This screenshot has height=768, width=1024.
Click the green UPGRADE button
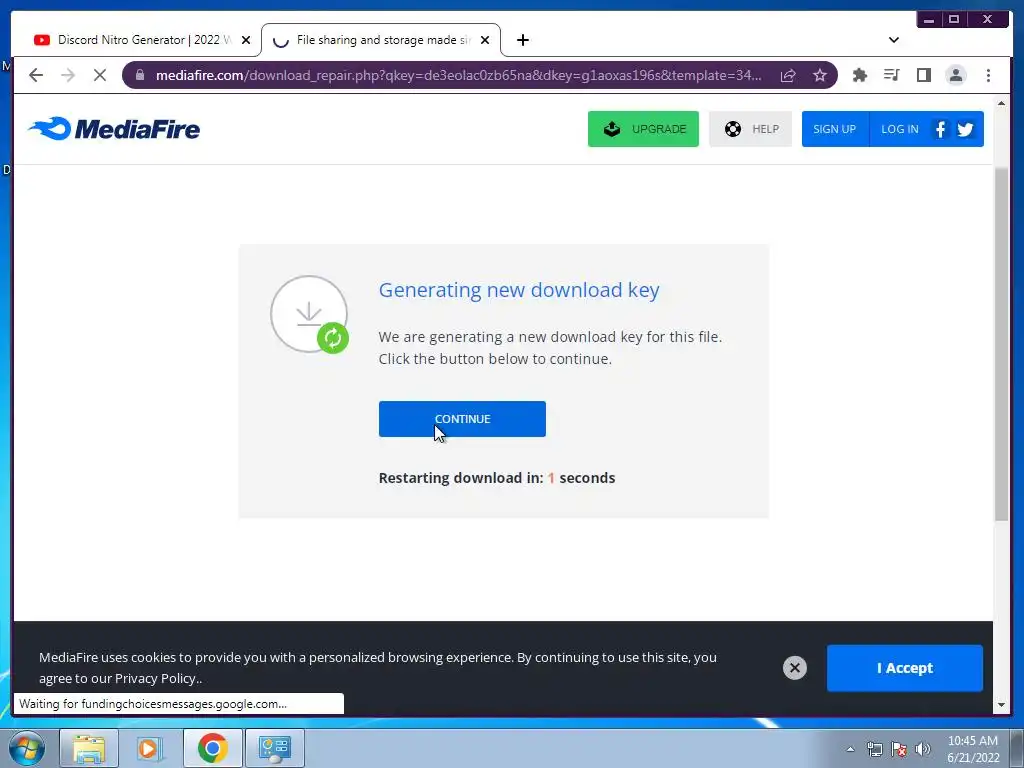643,129
